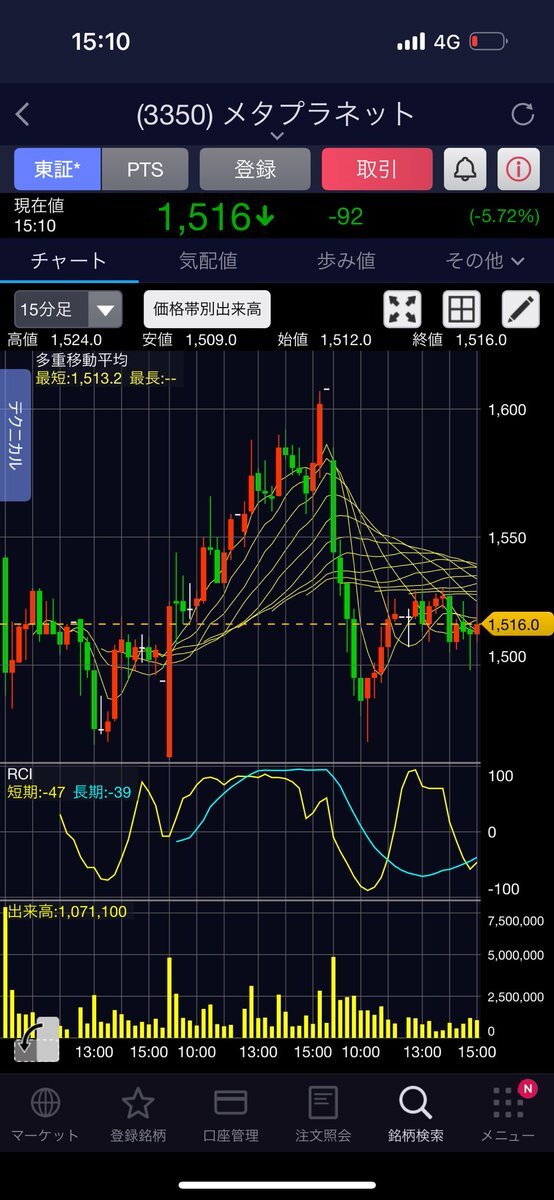Open マーケット globe icon in bottom bar
This screenshot has height=1200, width=554.
tap(45, 1114)
